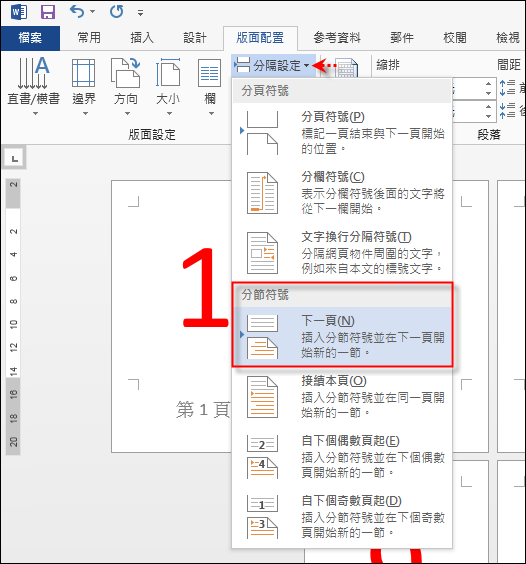Open the 校閱 tab
526x564 pixels.
[x=455, y=38]
